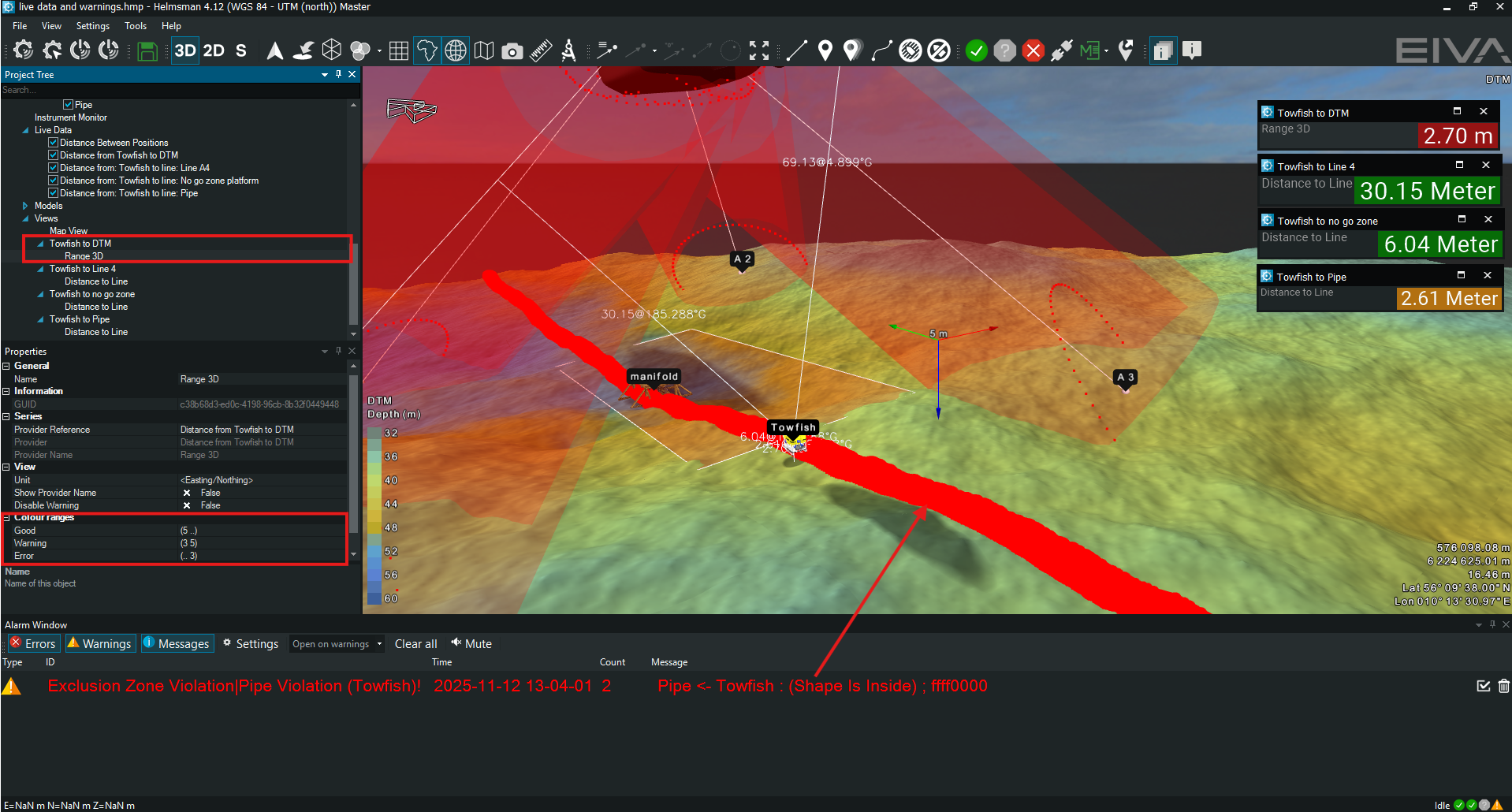Select the curved route tool icon
The image size is (1512, 812).
[x=881, y=51]
